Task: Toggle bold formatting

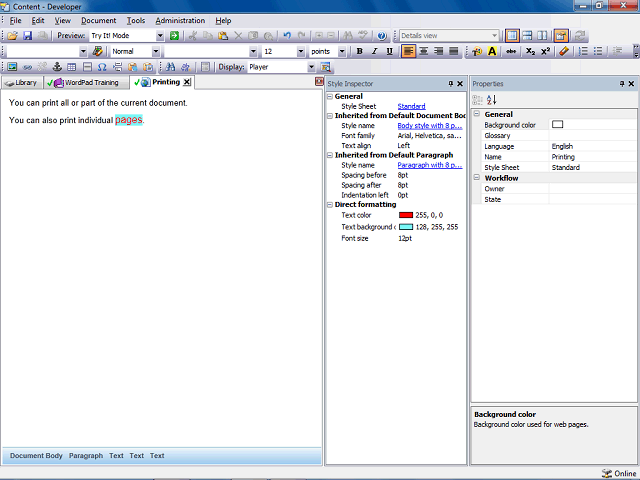Action: click(x=360, y=51)
